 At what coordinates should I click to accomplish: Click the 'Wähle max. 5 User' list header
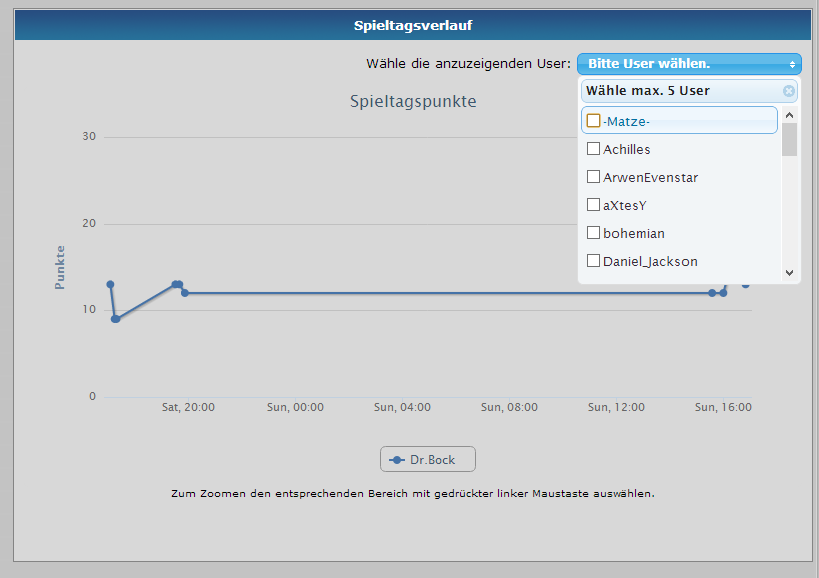(648, 91)
